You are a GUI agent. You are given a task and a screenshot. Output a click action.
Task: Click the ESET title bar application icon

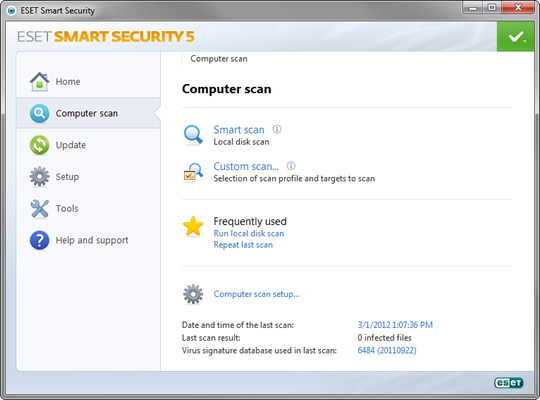11,11
